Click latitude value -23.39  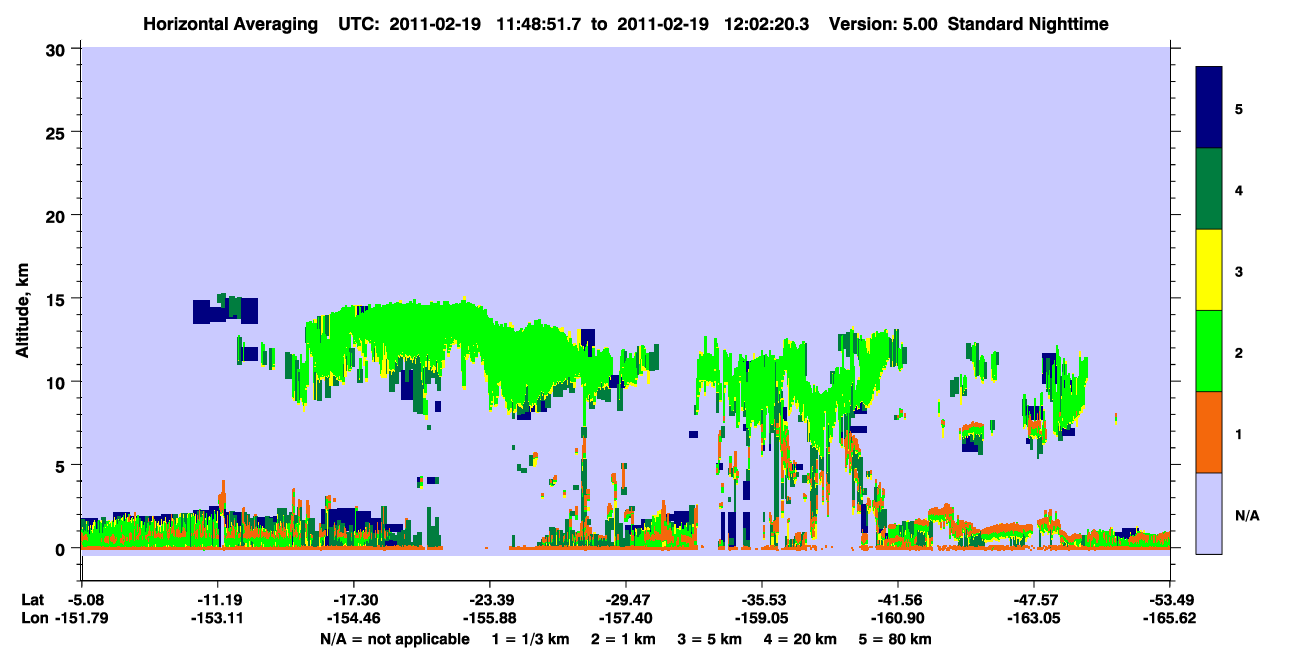click(x=489, y=600)
